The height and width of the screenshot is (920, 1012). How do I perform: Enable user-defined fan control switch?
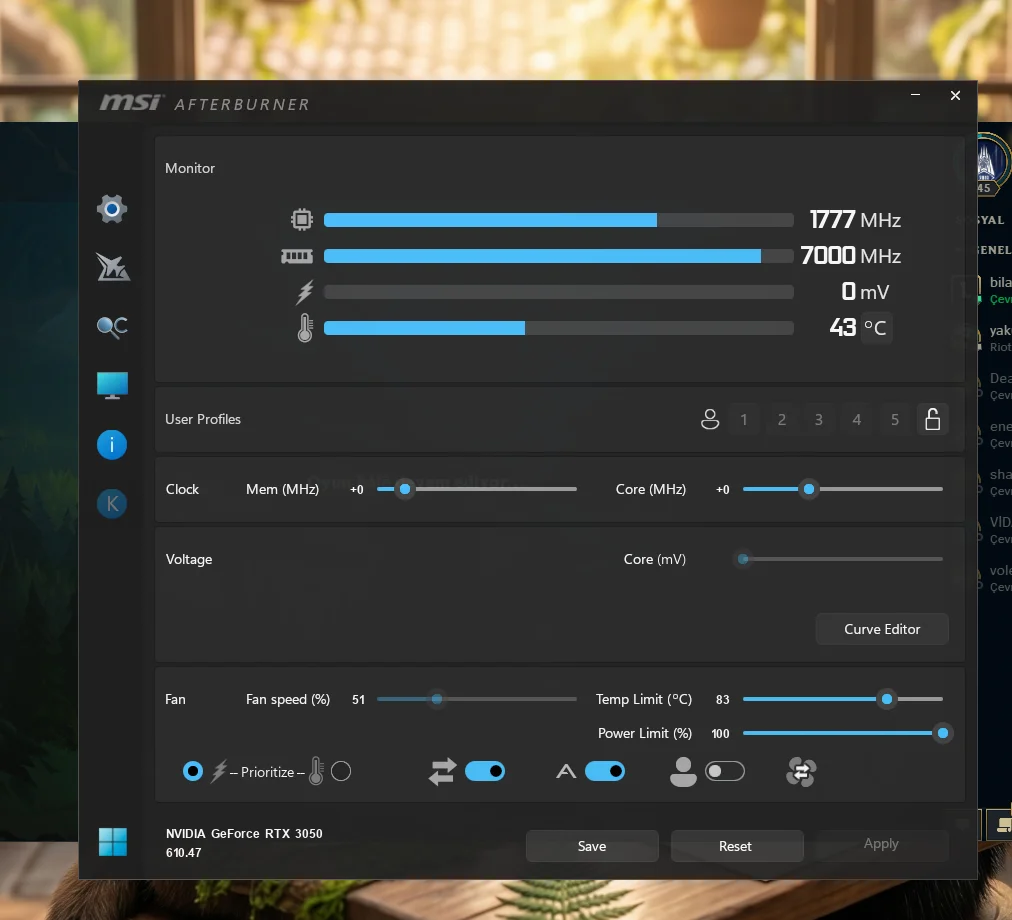point(725,772)
